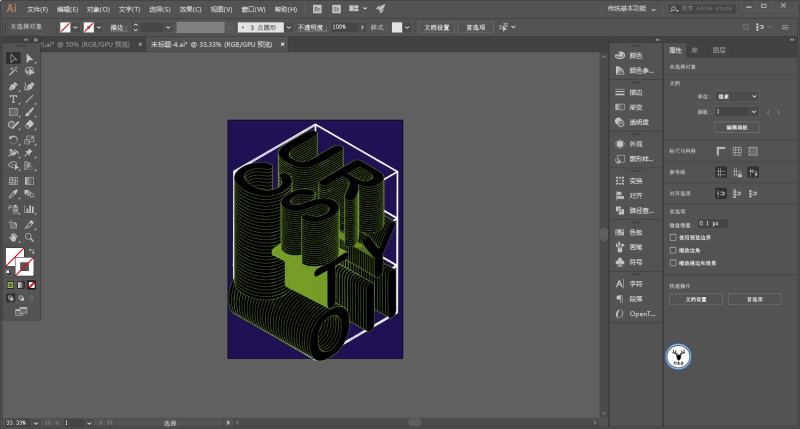
Task: Open the 渐变 panel
Action: point(636,107)
